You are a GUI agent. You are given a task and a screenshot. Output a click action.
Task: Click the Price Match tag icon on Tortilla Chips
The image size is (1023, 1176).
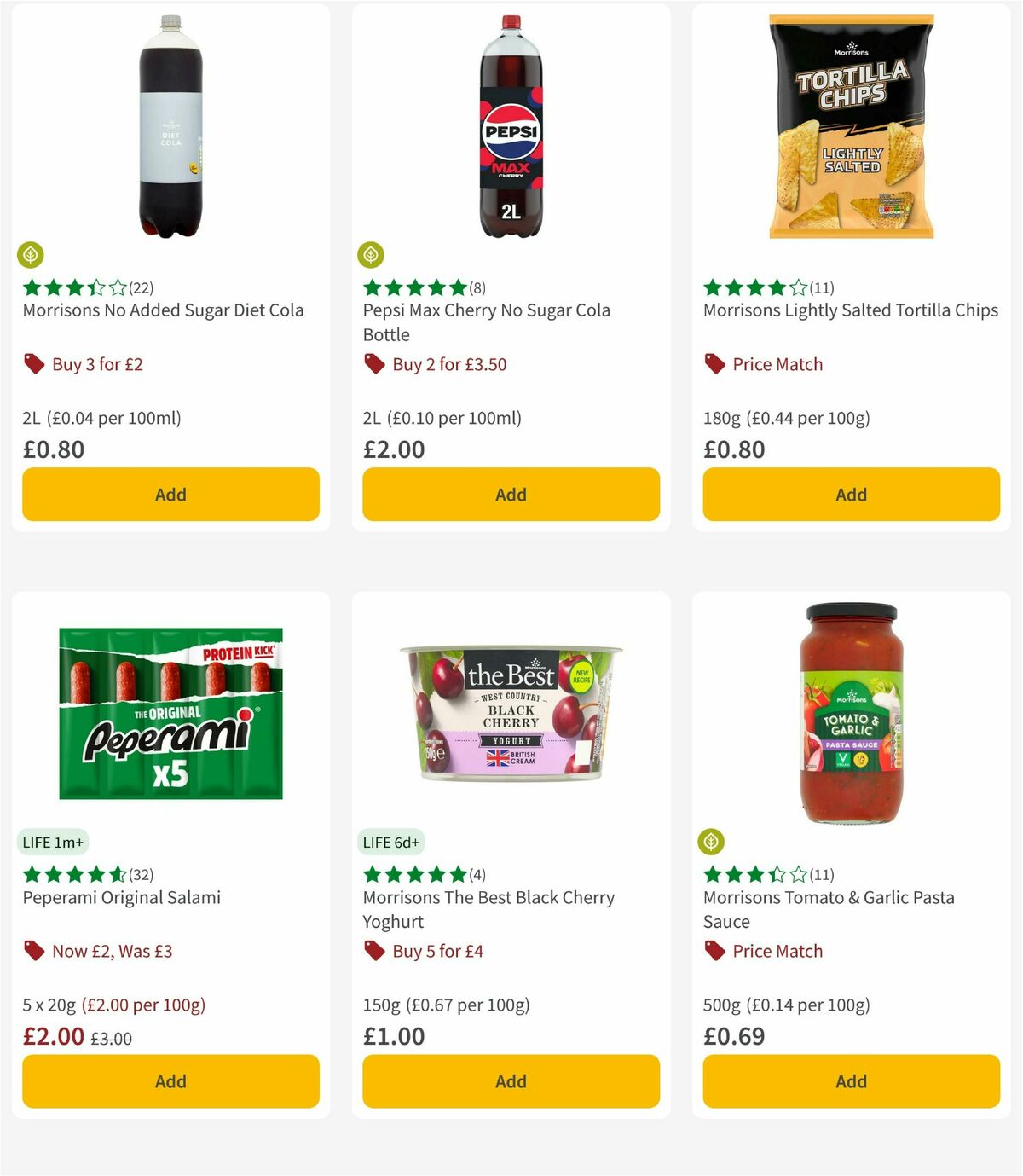click(x=714, y=364)
